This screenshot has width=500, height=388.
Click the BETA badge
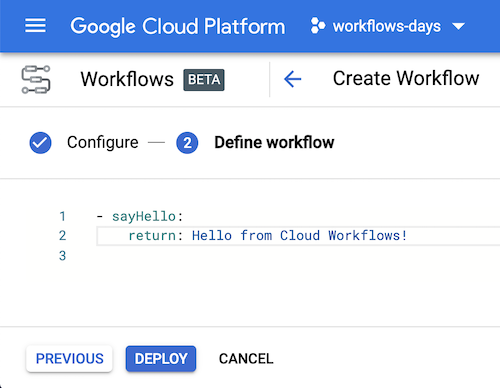click(204, 80)
